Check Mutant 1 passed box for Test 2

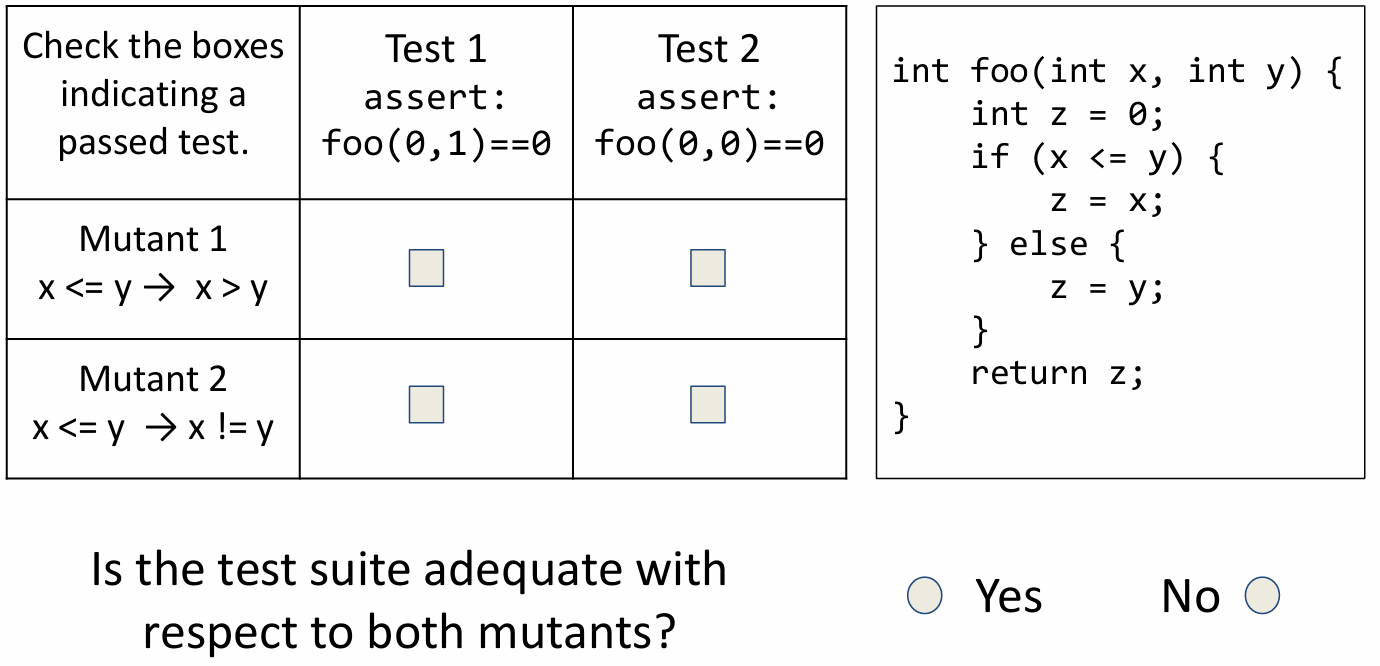pyautogui.click(x=708, y=268)
